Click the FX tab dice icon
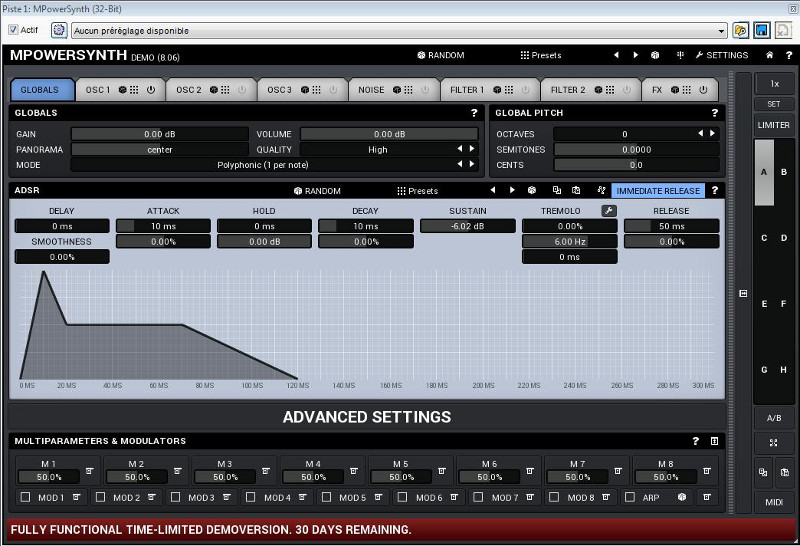This screenshot has height=546, width=800. tap(674, 90)
